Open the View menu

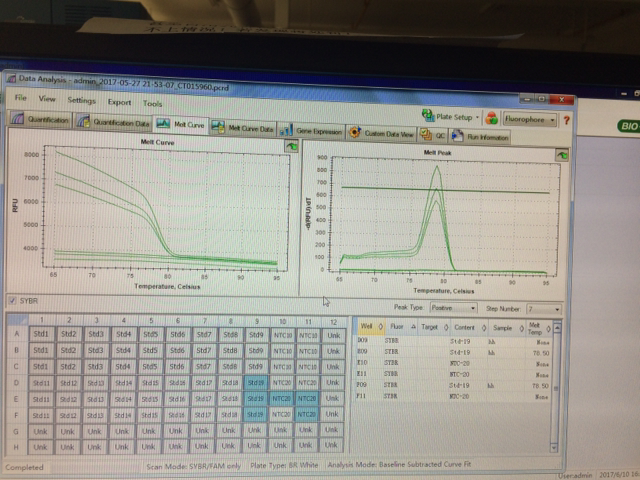47,99
